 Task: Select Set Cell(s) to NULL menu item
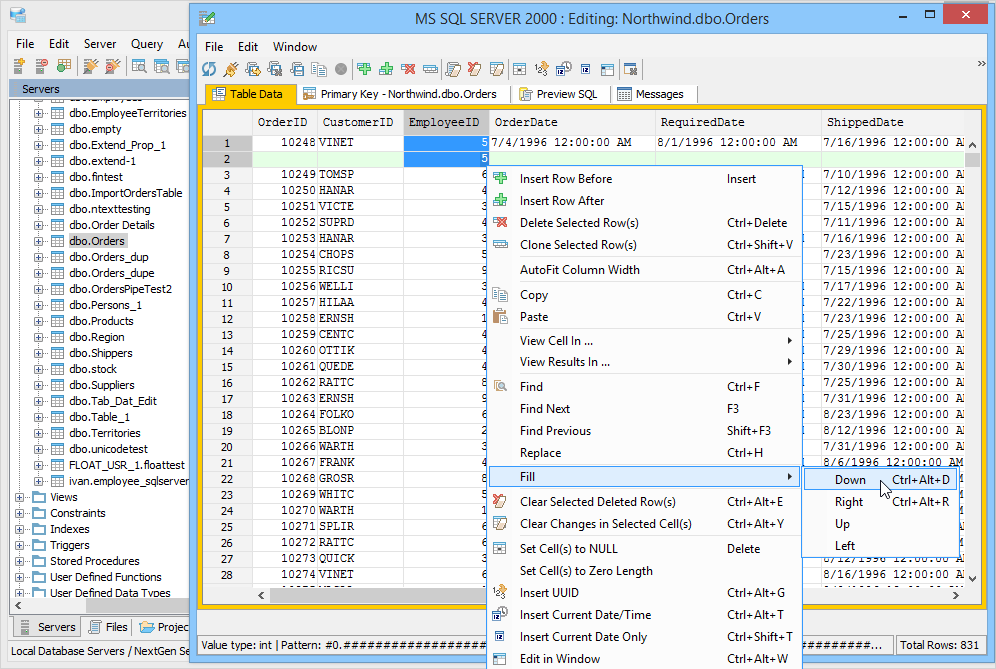pyautogui.click(x=645, y=548)
